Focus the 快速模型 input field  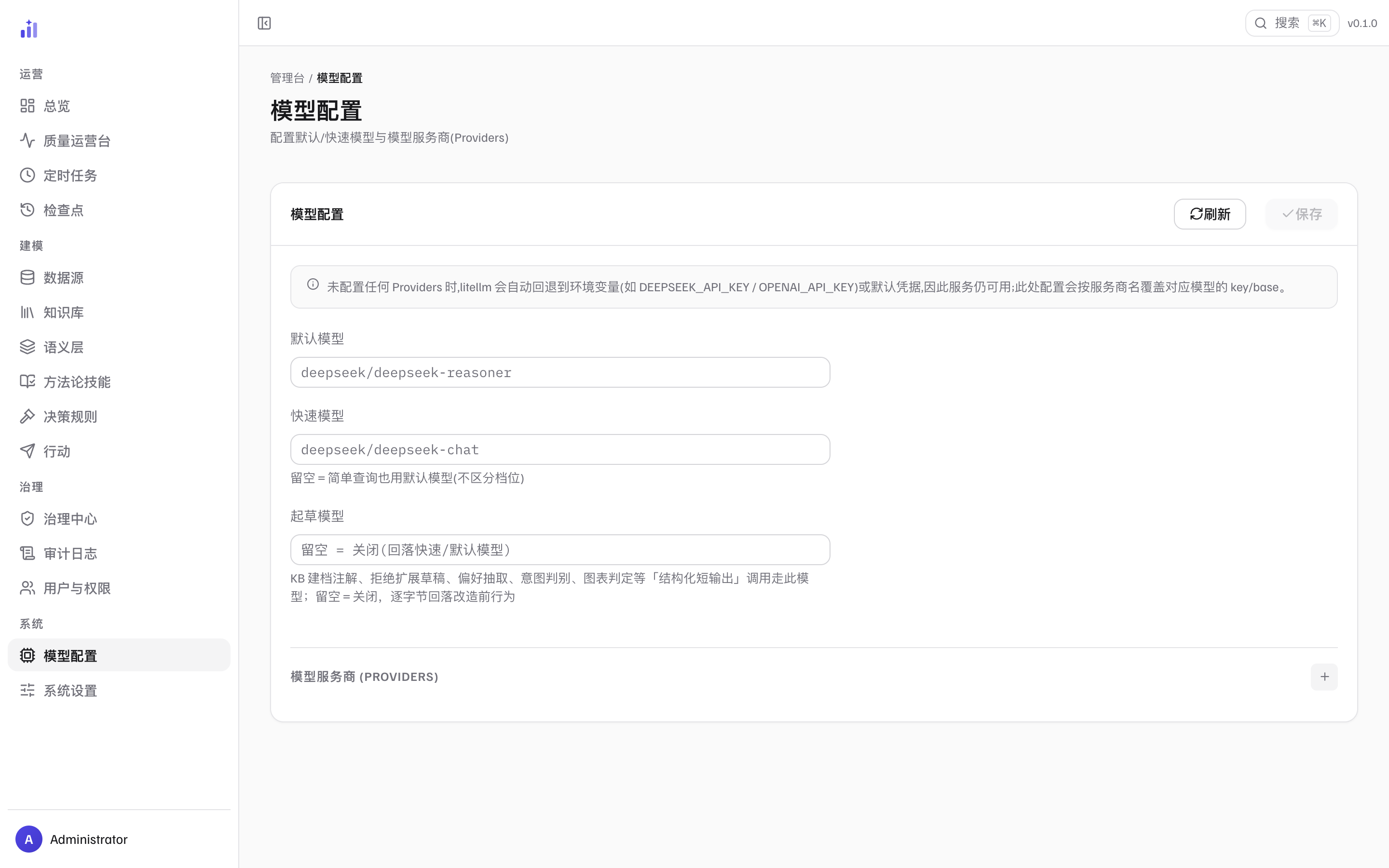(x=560, y=449)
